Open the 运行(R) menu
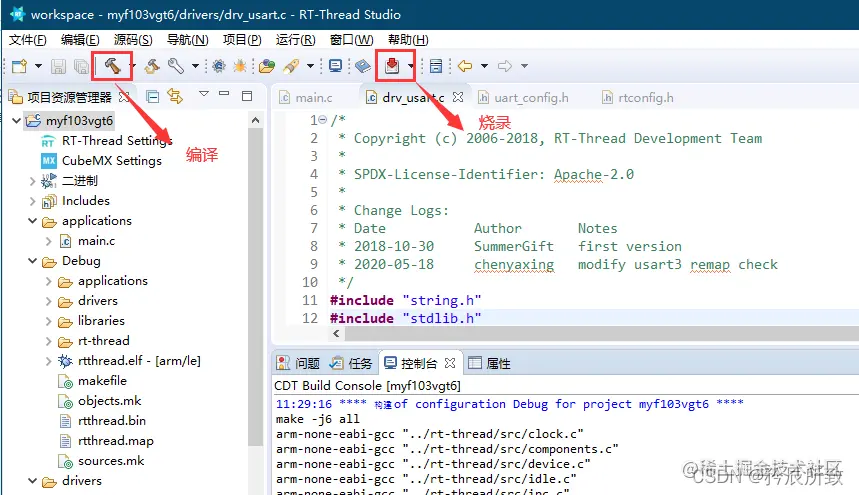The width and height of the screenshot is (859, 495). point(295,40)
